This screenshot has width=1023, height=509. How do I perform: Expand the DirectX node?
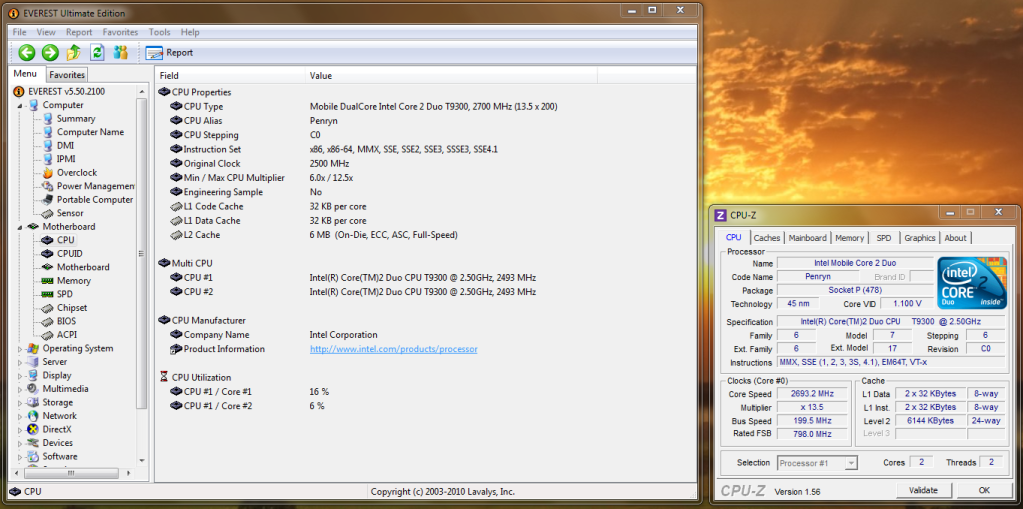pyautogui.click(x=20, y=429)
